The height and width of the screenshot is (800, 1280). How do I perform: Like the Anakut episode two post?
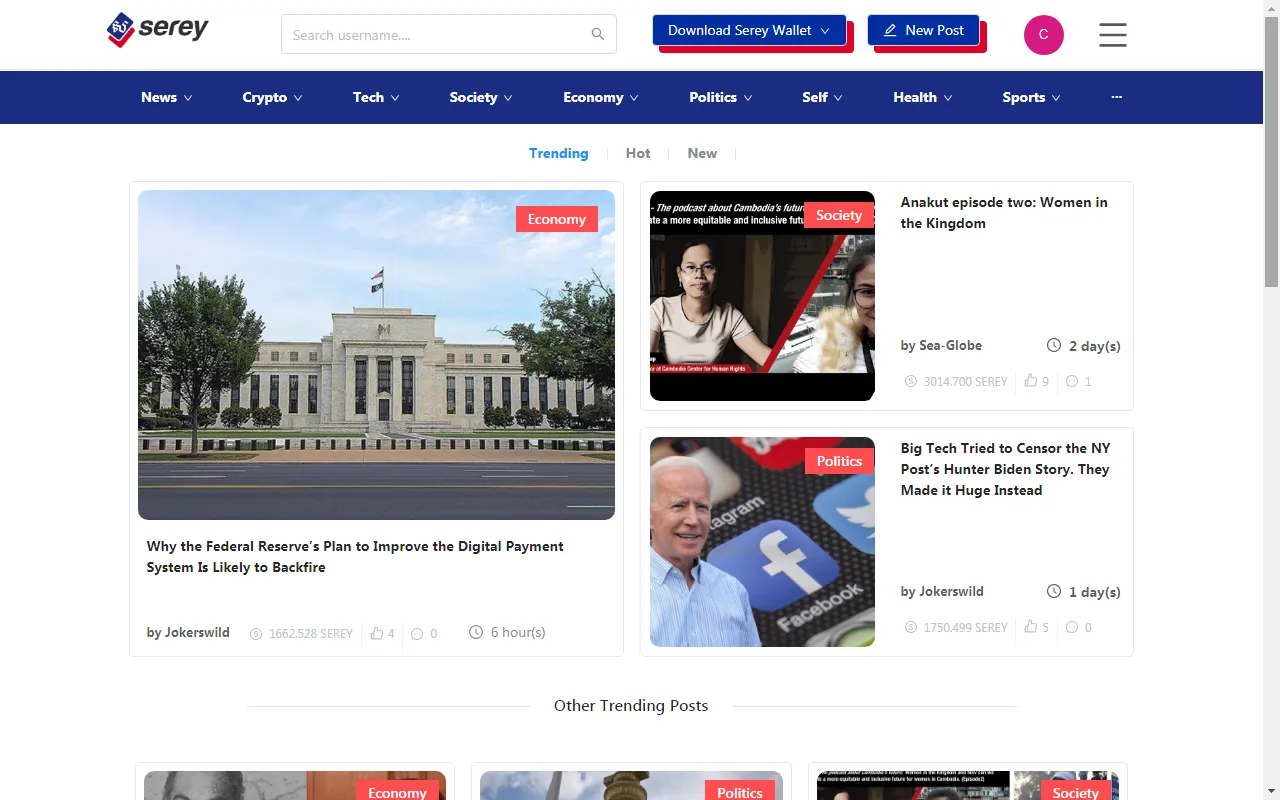click(x=1031, y=381)
